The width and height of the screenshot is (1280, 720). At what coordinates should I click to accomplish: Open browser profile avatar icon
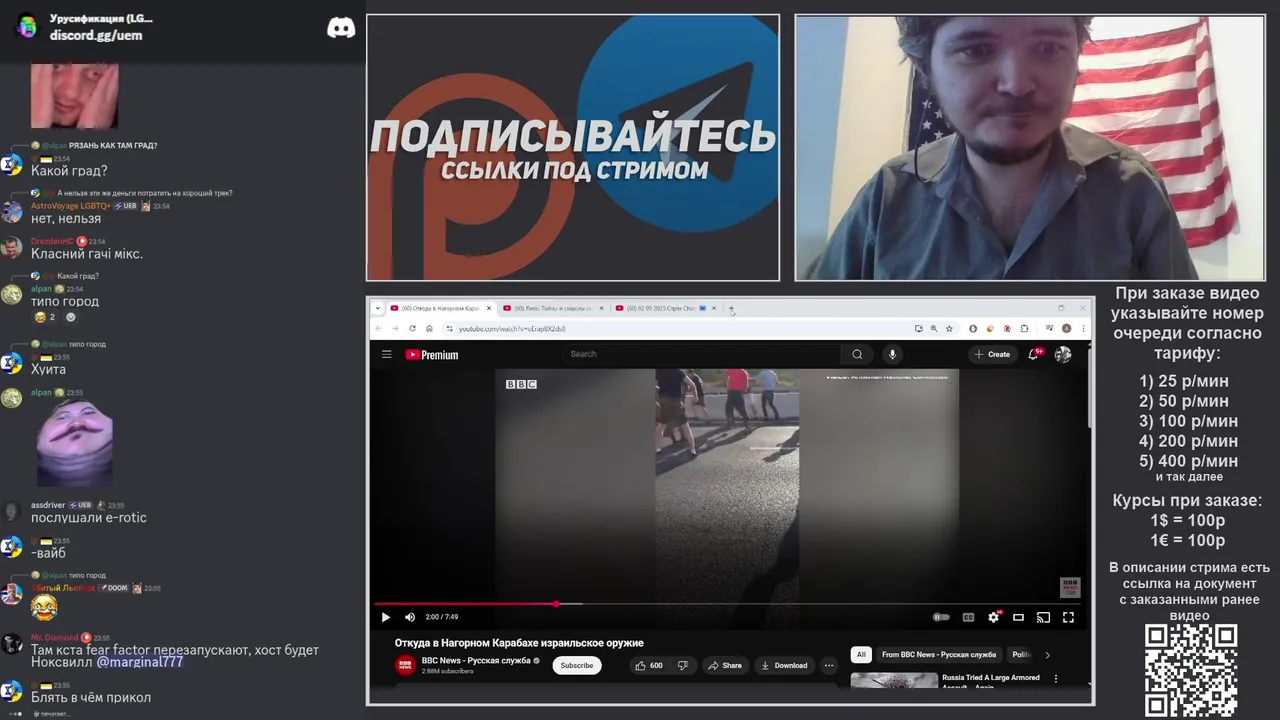click(1067, 328)
